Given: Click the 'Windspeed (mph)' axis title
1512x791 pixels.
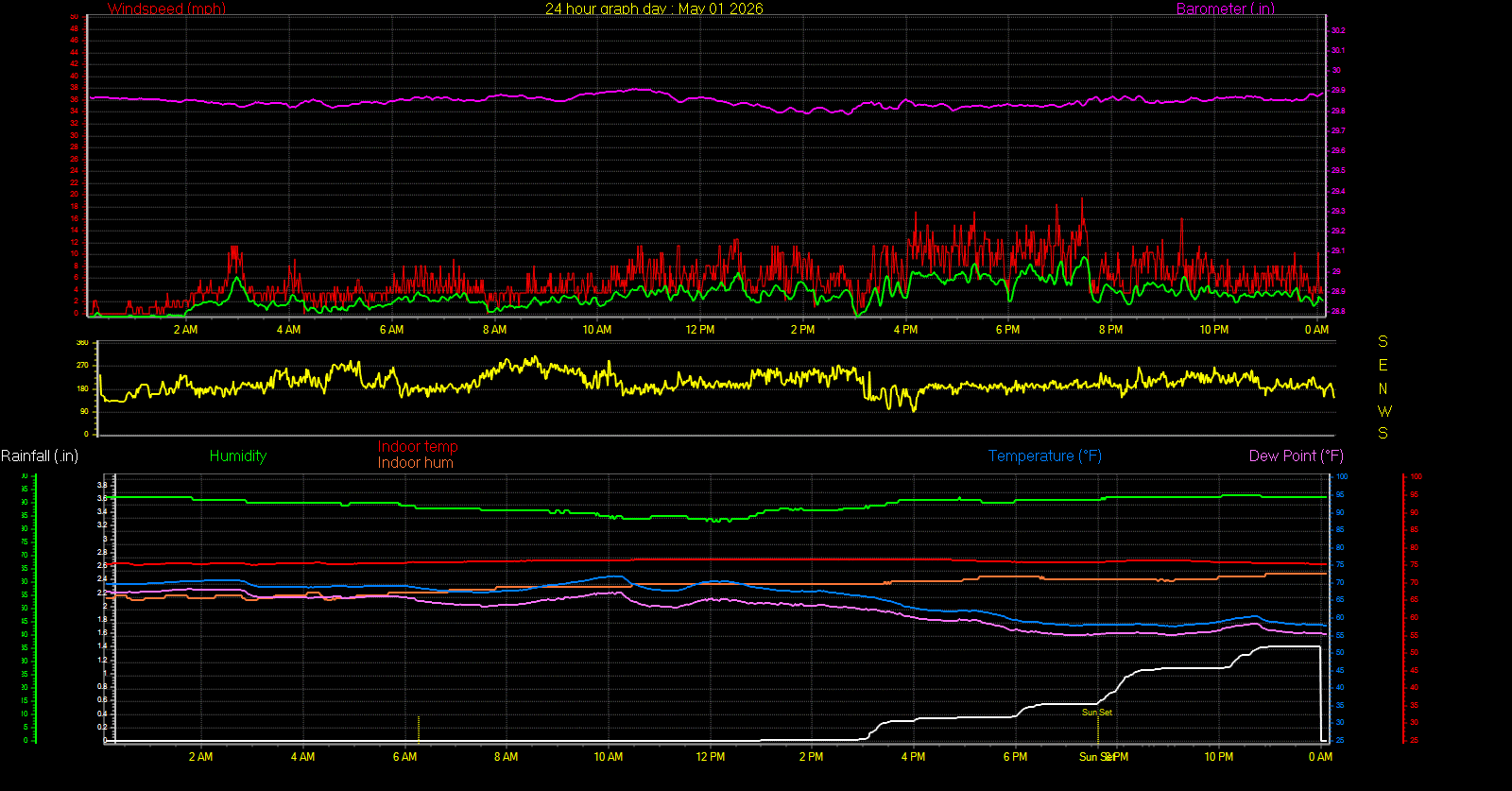Looking at the screenshot, I should pyautogui.click(x=166, y=9).
